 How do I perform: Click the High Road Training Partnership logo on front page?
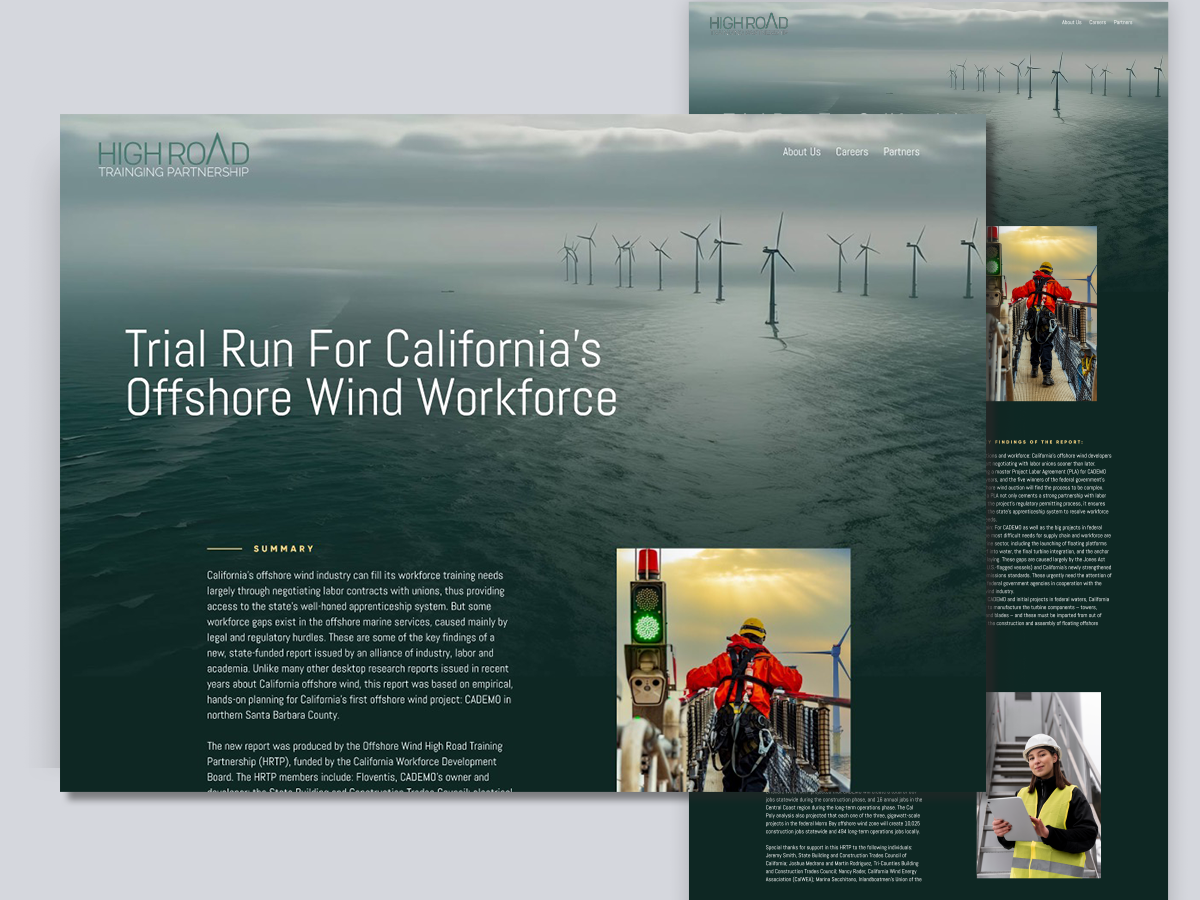point(173,156)
